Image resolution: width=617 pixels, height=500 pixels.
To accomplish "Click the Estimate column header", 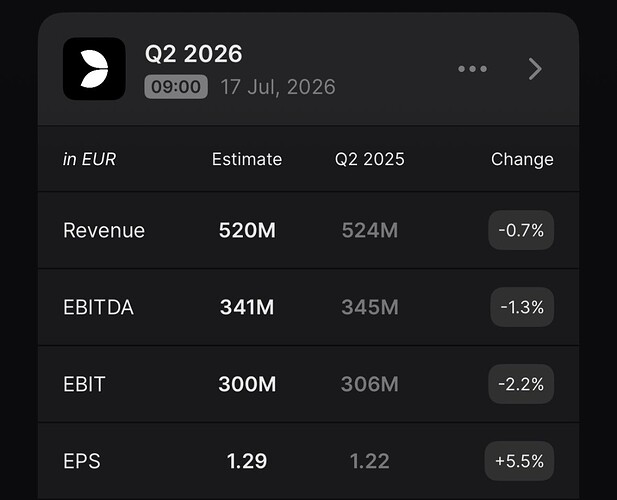I will point(247,159).
